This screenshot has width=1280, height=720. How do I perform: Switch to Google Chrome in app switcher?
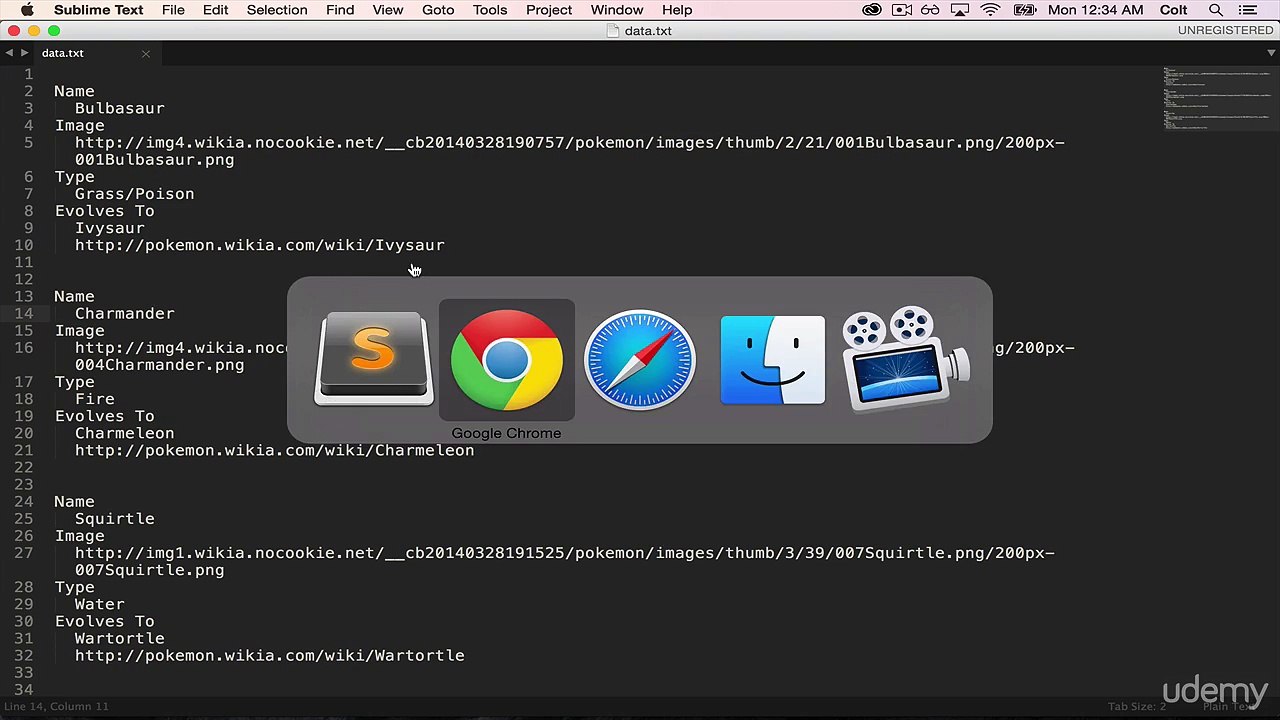pyautogui.click(x=507, y=360)
